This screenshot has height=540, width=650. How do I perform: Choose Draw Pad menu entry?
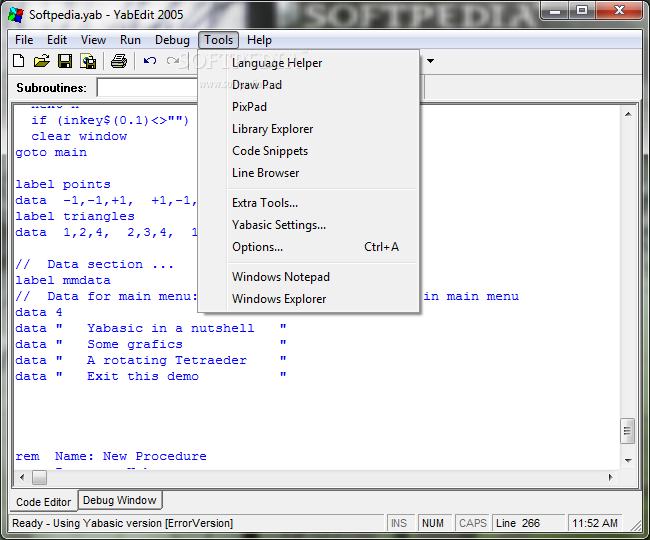(309, 85)
